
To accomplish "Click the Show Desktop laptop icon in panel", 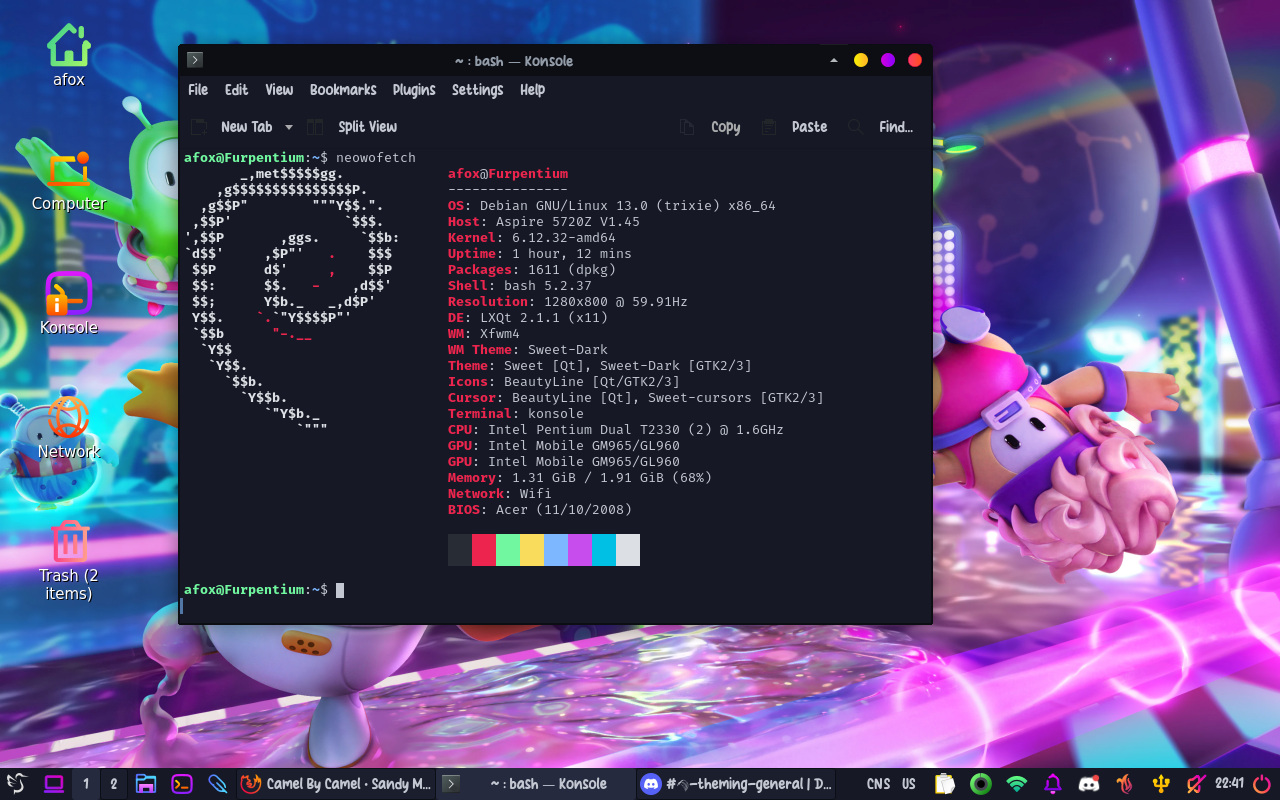I will click(x=53, y=784).
